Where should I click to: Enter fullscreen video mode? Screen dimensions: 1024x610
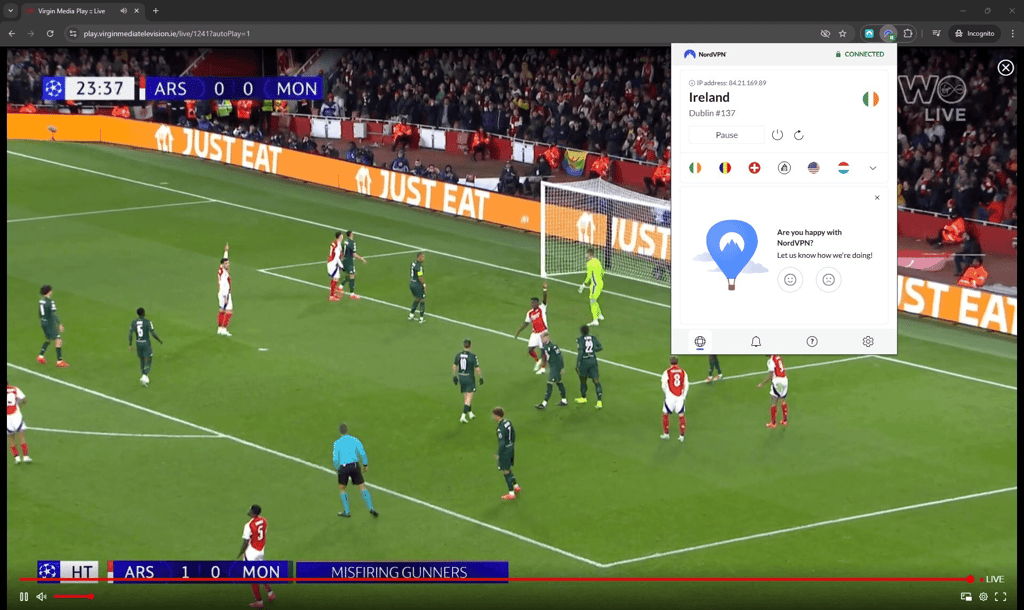click(1000, 596)
